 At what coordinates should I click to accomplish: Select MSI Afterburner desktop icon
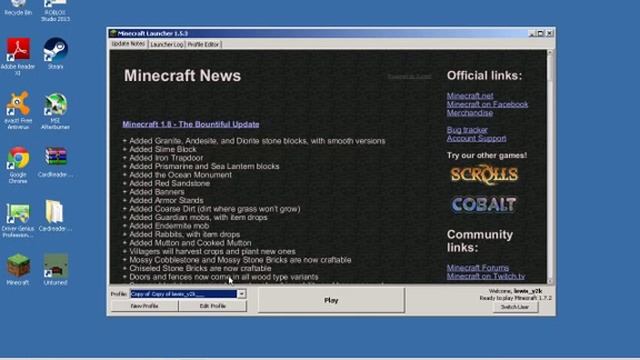[56, 110]
